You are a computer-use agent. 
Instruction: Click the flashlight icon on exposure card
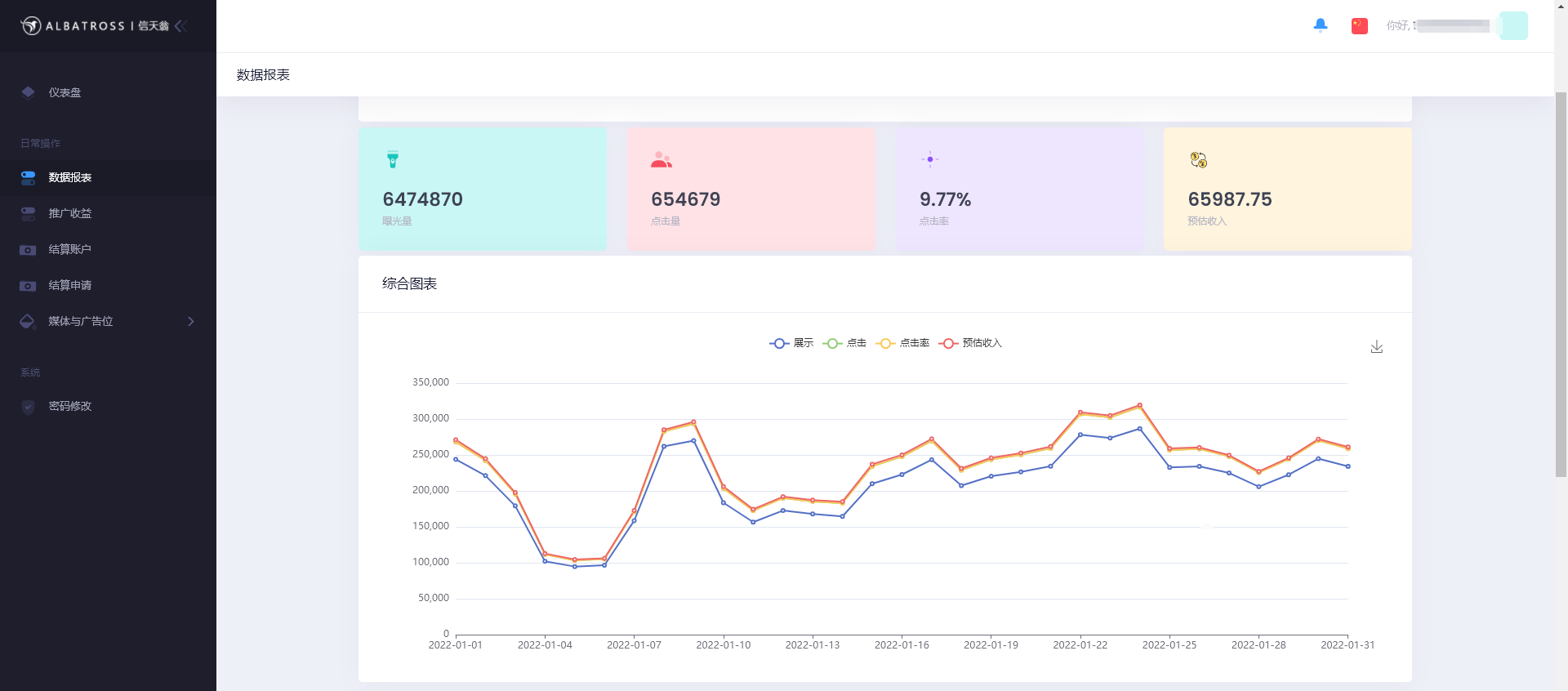pos(393,160)
